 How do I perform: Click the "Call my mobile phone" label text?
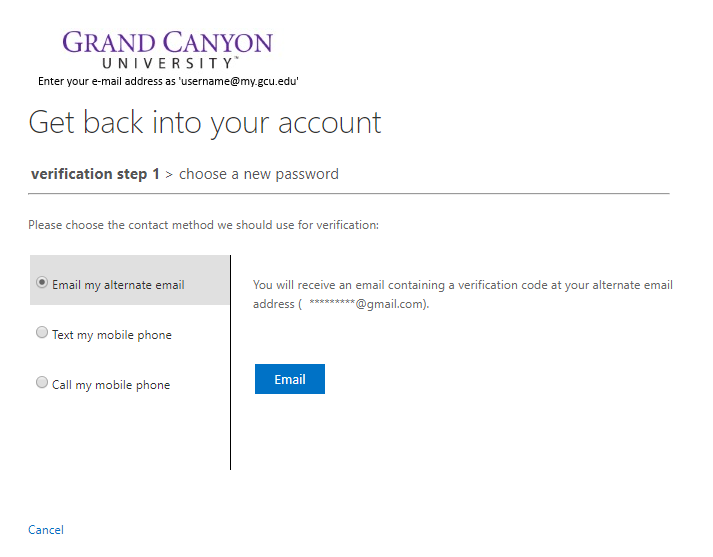pyautogui.click(x=111, y=385)
